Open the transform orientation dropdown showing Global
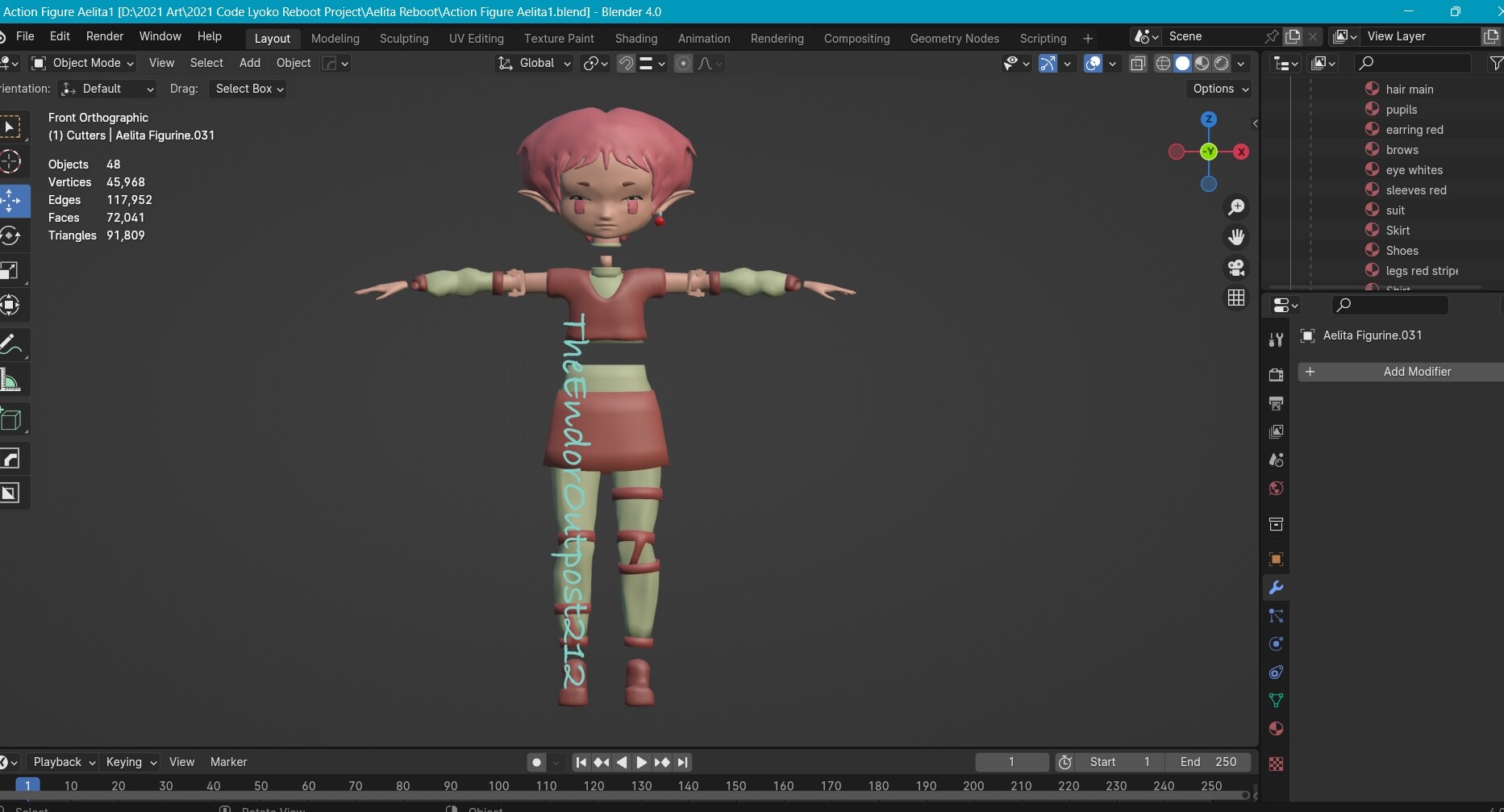Viewport: 1504px width, 812px height. [534, 63]
